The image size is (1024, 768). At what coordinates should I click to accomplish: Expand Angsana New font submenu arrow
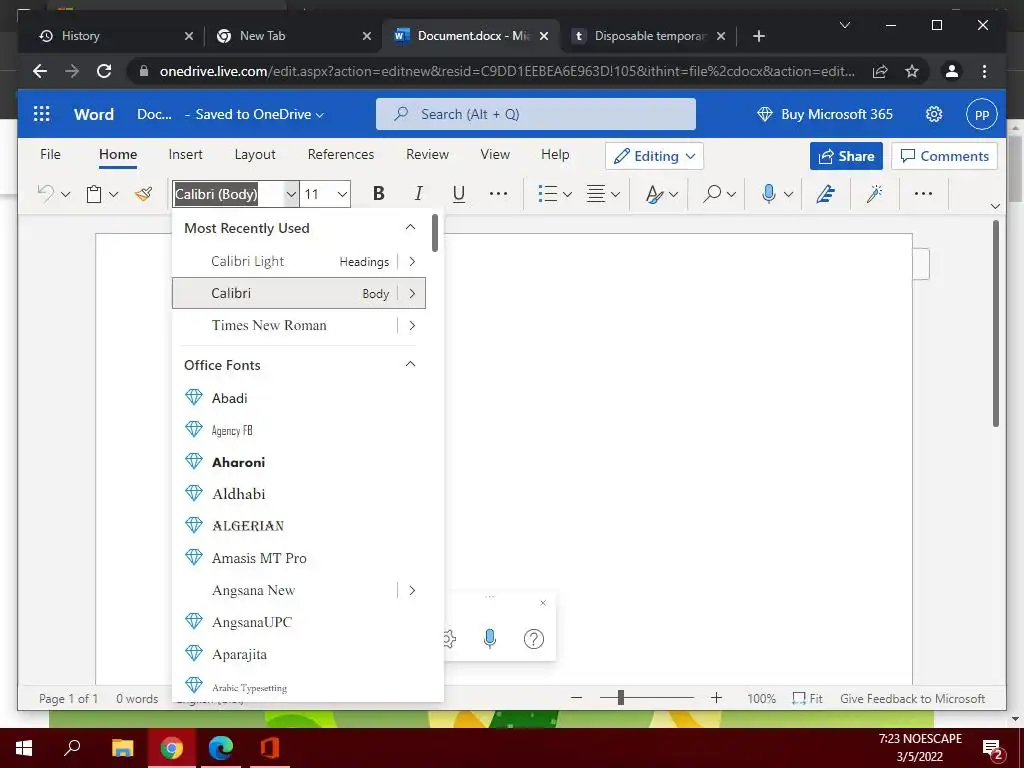(412, 590)
